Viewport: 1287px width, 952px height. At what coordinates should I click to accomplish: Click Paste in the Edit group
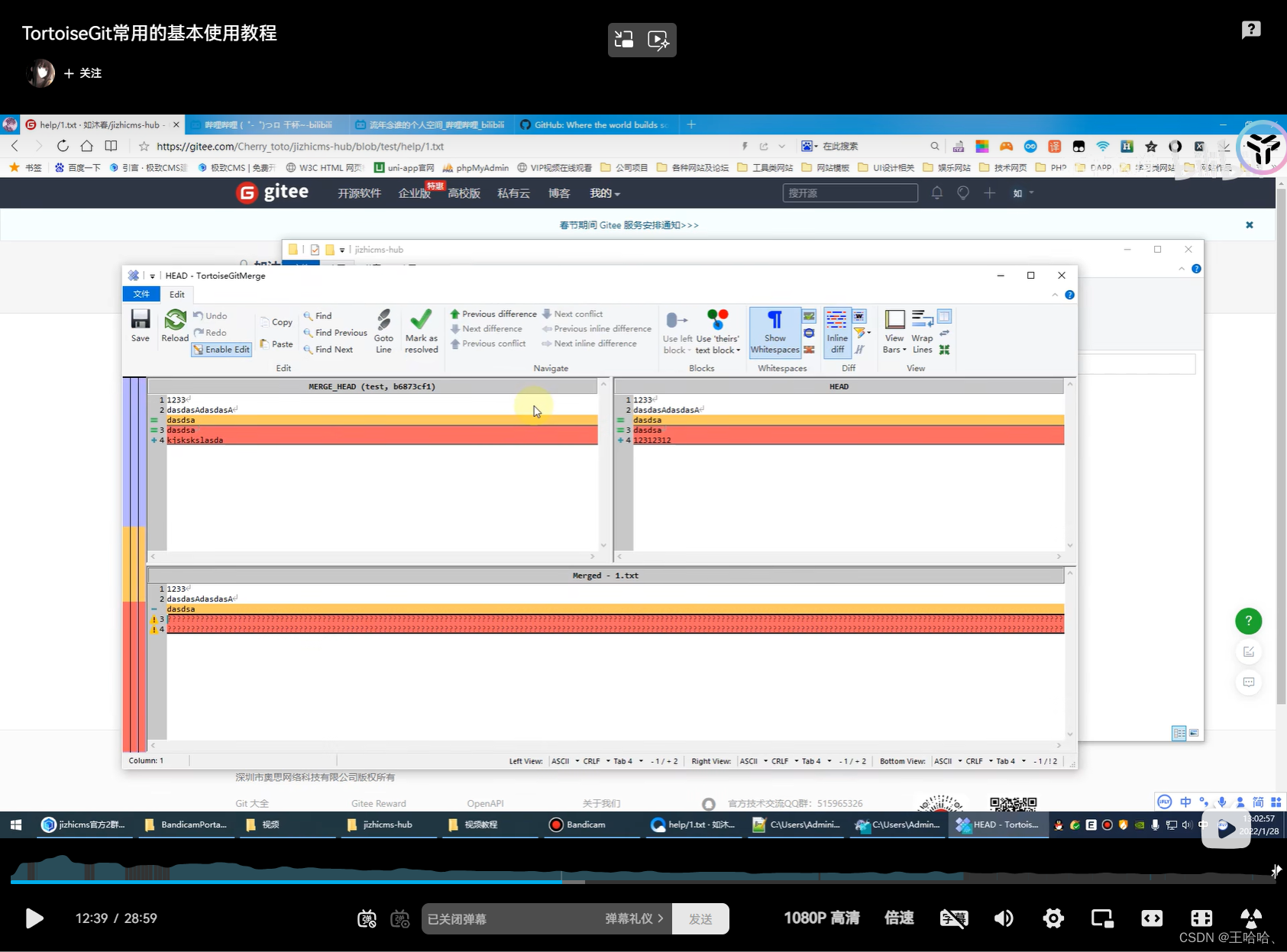point(276,344)
